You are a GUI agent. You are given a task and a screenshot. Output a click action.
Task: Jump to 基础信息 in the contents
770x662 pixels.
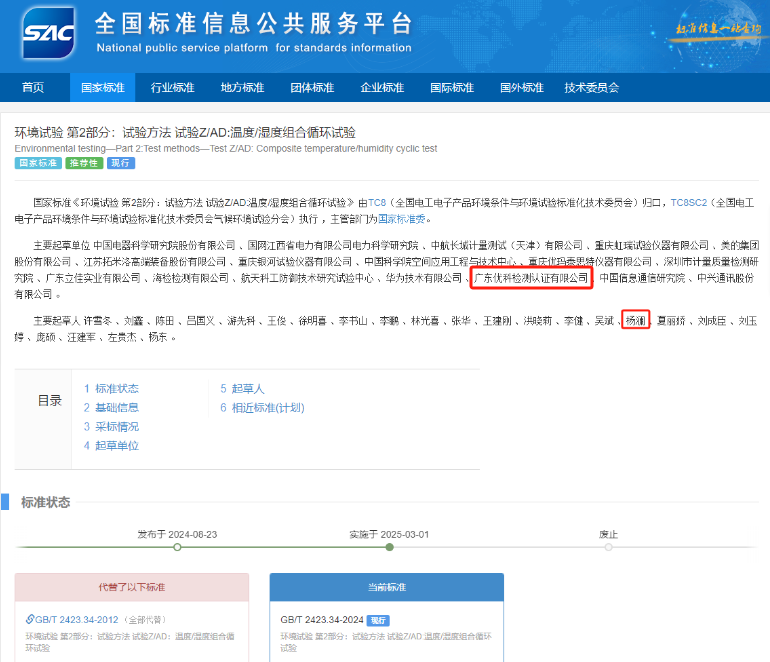(x=116, y=407)
